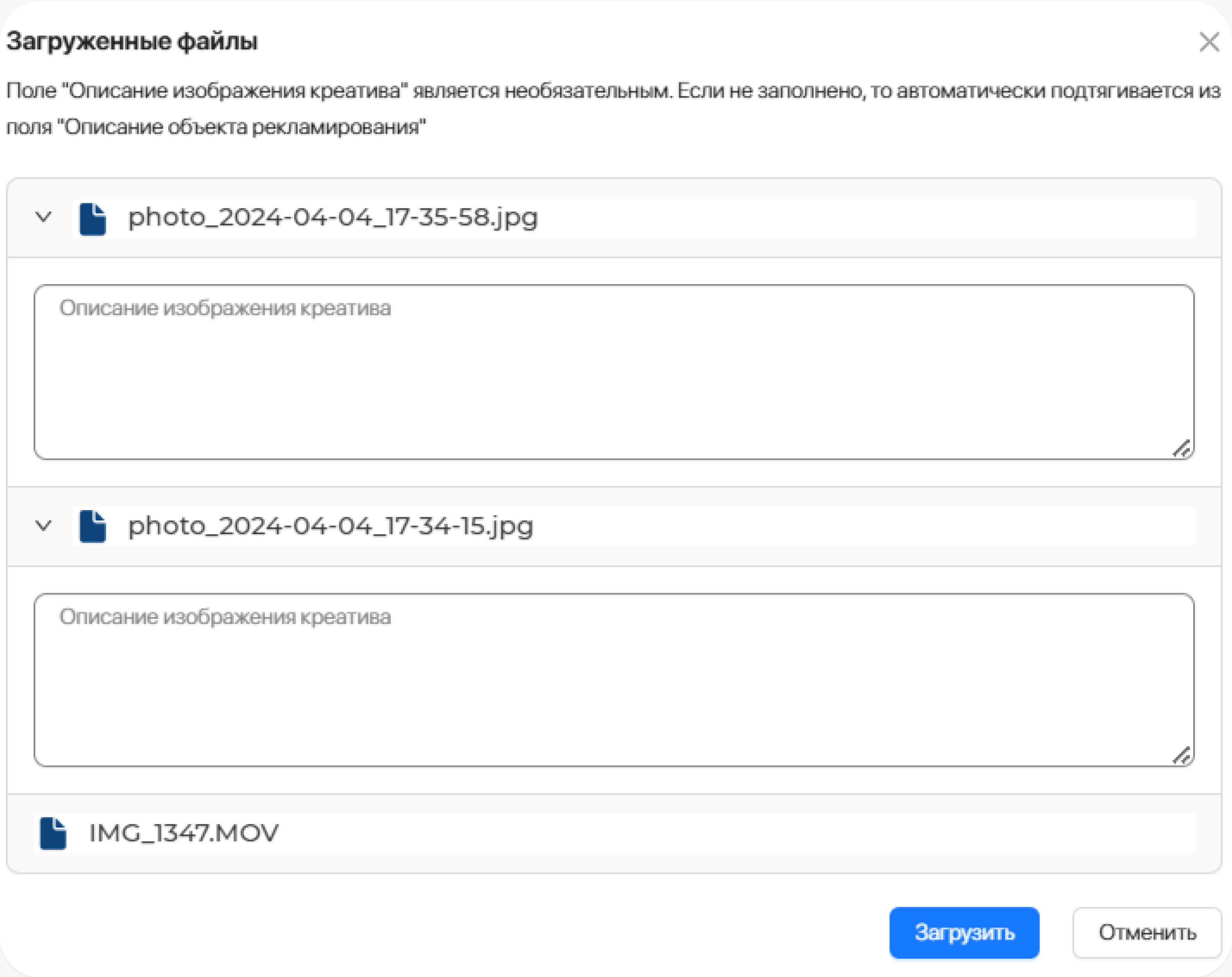Click file icon beside IMG_1347.MOV
This screenshot has width=1232, height=977.
pyautogui.click(x=53, y=834)
